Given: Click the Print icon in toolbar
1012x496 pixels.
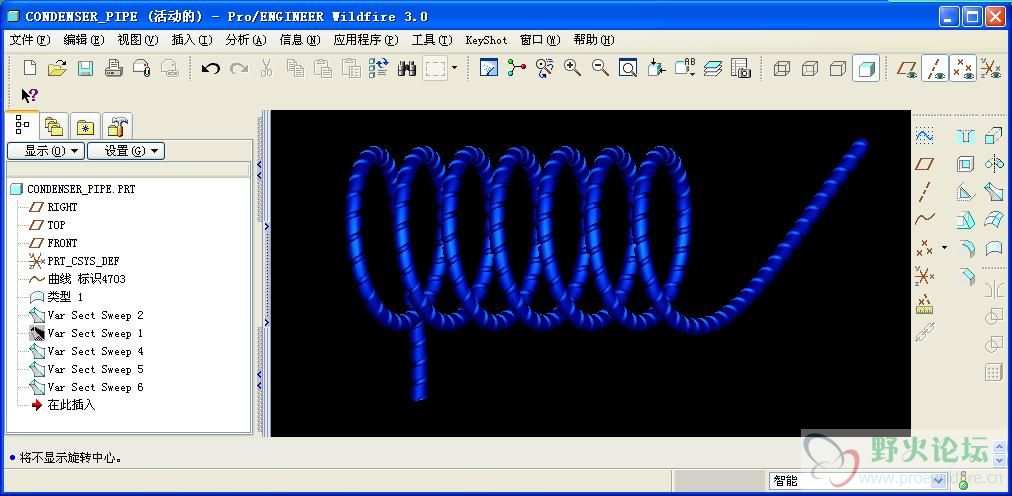Looking at the screenshot, I should [114, 68].
